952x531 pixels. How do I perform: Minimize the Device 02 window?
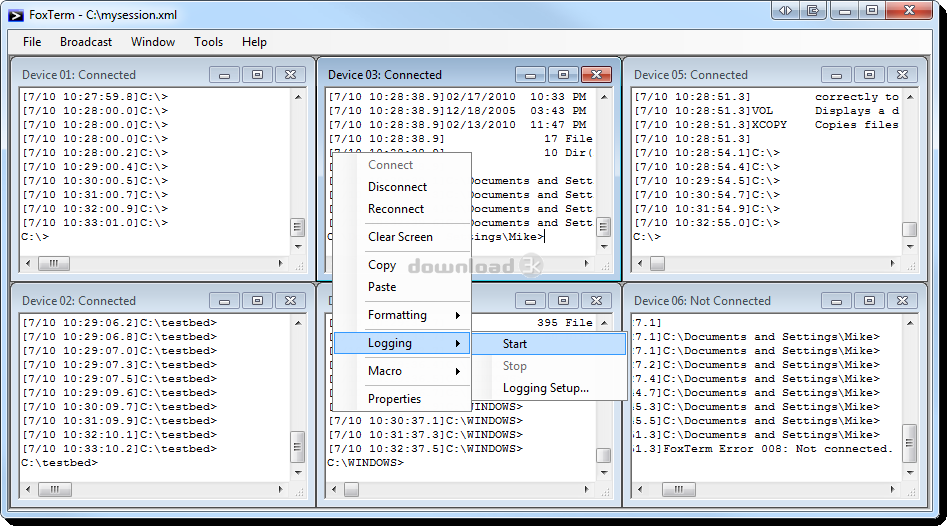225,300
